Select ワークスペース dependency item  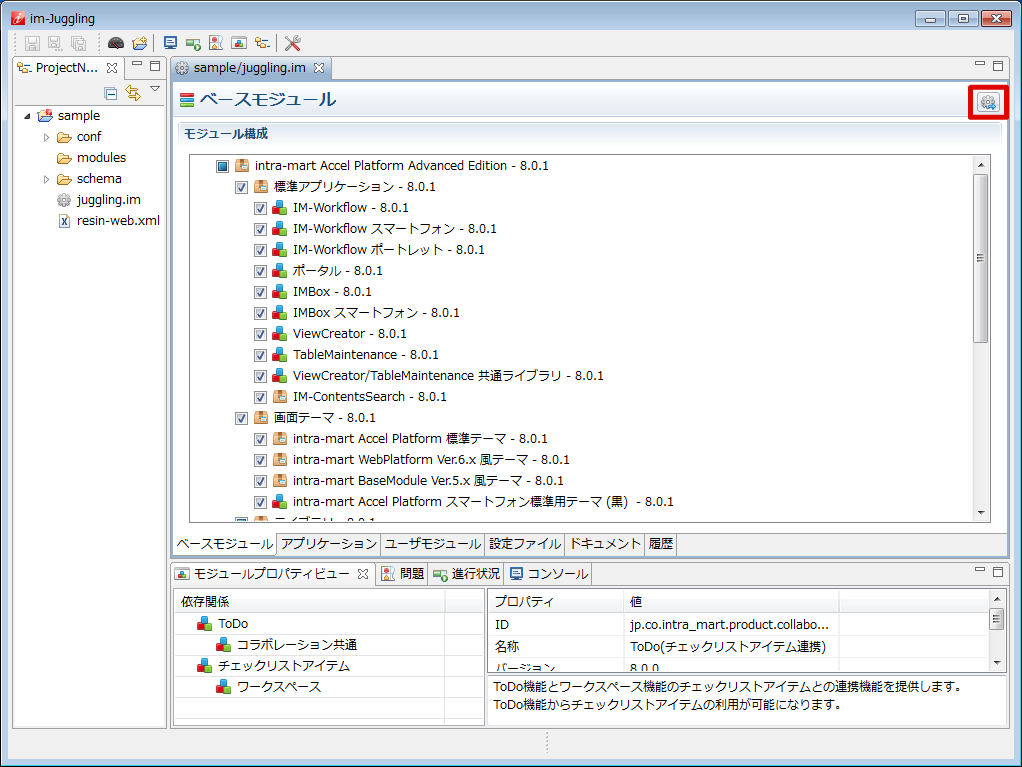278,687
